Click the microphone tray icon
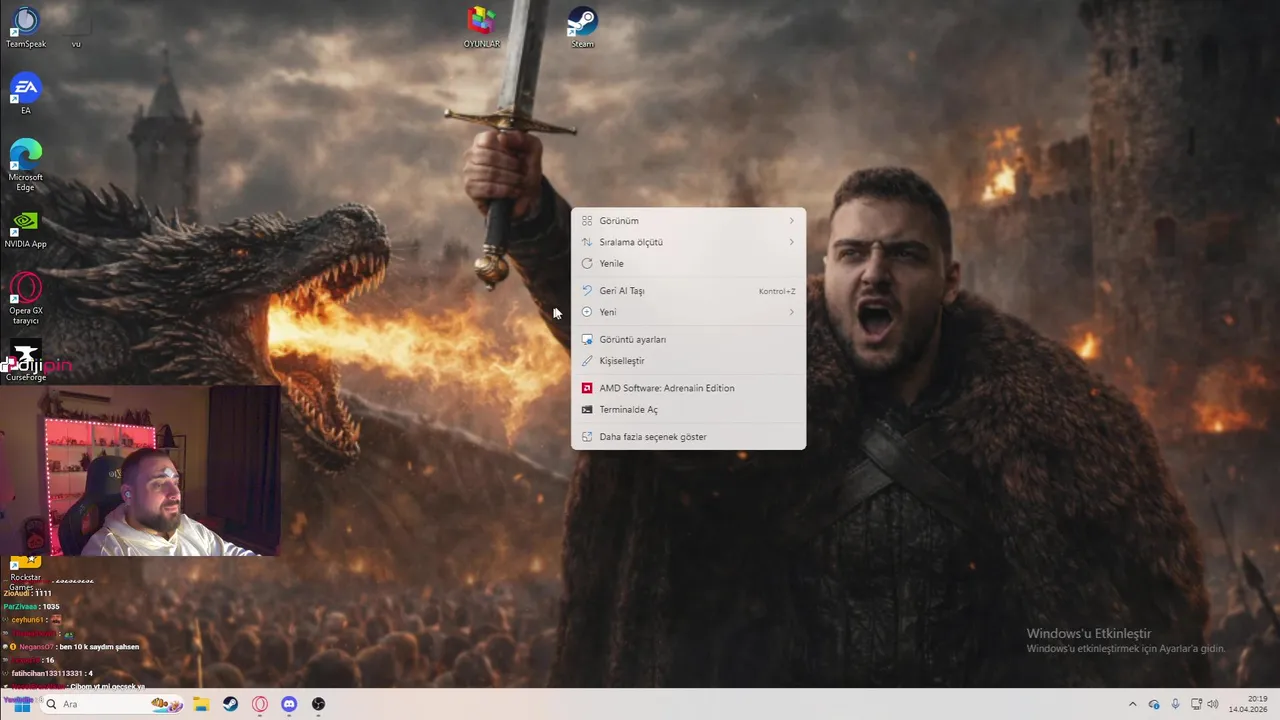Image resolution: width=1280 pixels, height=720 pixels. (1175, 704)
